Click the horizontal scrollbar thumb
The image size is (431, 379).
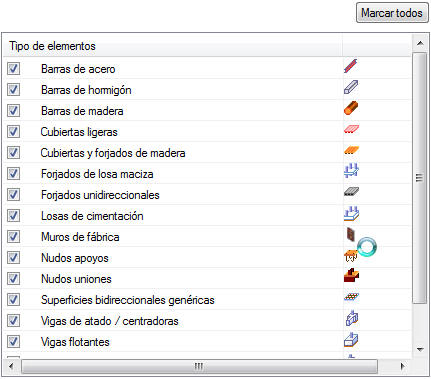(x=199, y=366)
